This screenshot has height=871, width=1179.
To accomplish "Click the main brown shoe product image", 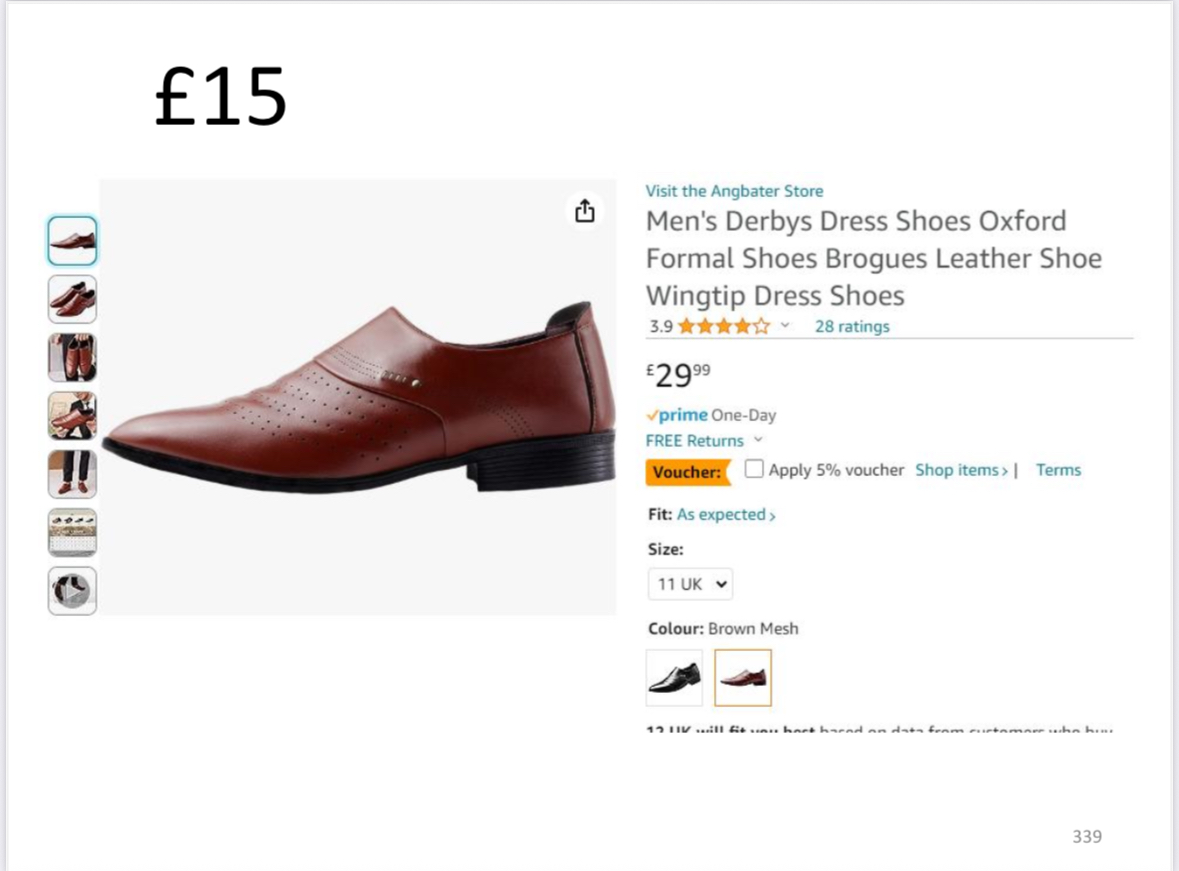I will (x=358, y=398).
